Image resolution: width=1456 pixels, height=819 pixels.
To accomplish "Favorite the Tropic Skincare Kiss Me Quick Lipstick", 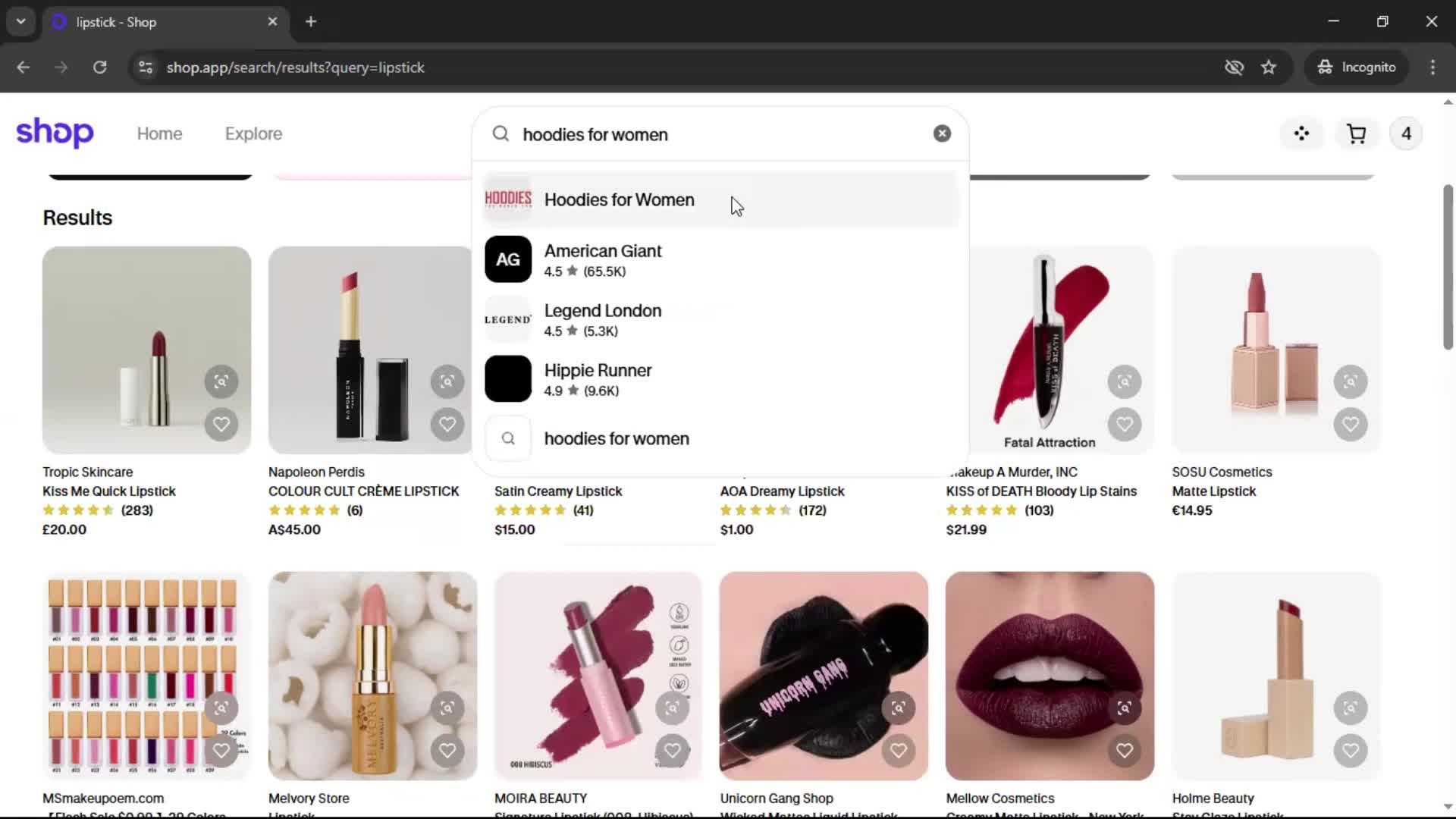I will tap(221, 425).
